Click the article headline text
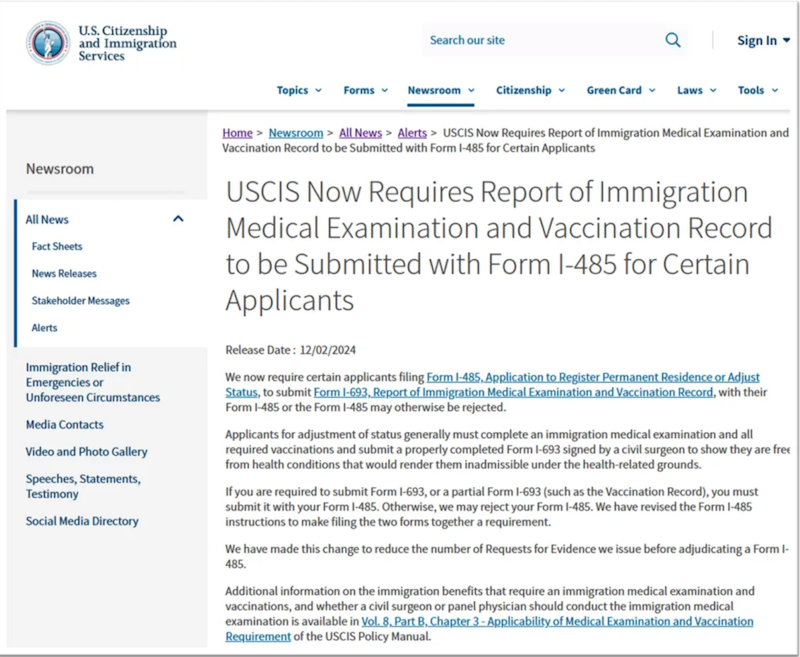 point(499,245)
